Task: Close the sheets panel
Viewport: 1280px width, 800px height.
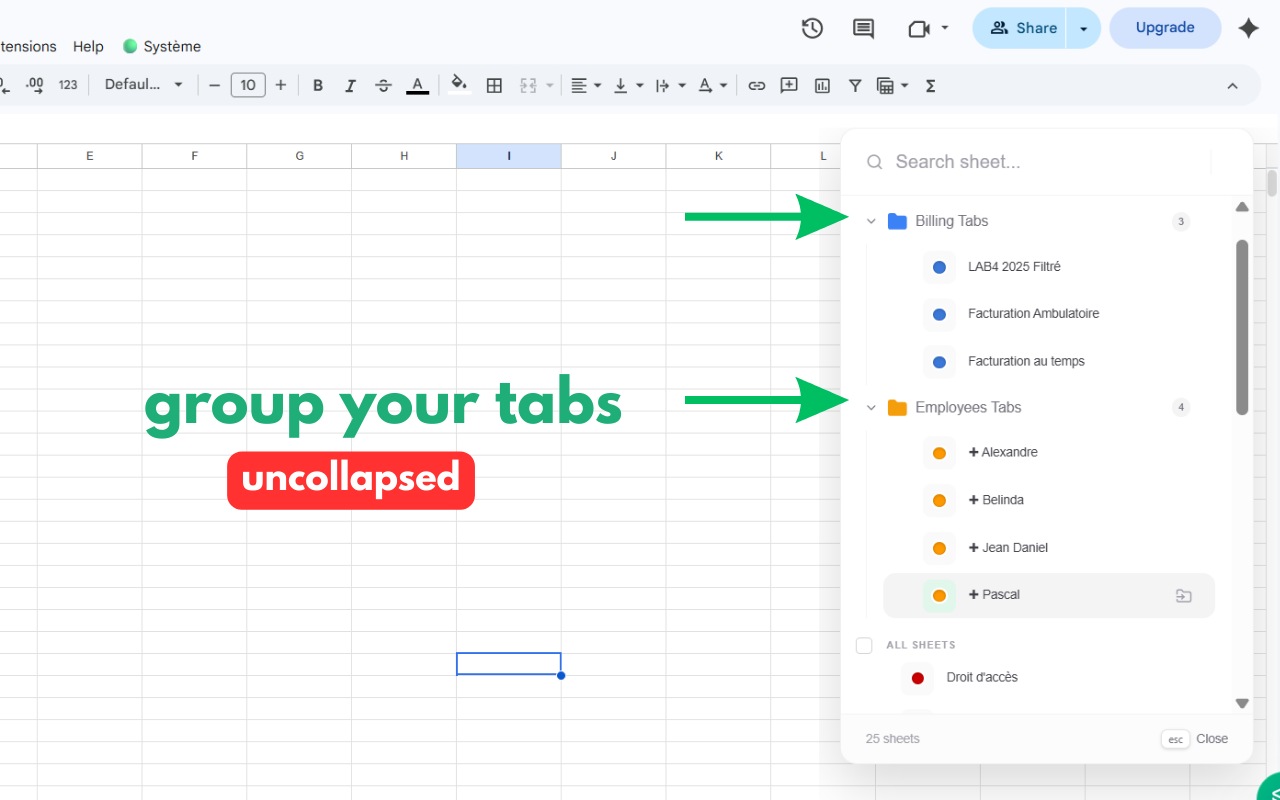Action: click(x=1212, y=738)
